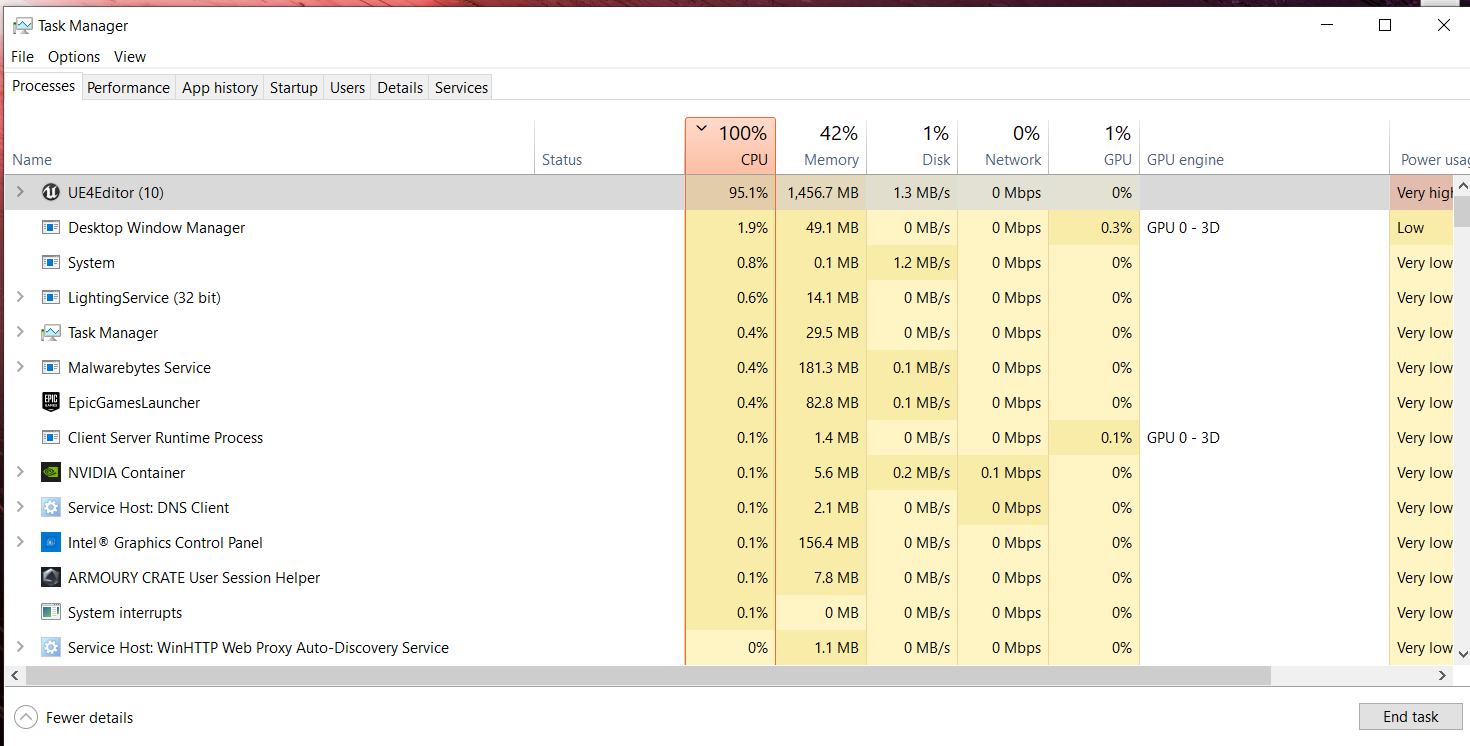Click the EpicGamesLauncher Epic logo icon
This screenshot has height=746, width=1470.
click(x=51, y=402)
